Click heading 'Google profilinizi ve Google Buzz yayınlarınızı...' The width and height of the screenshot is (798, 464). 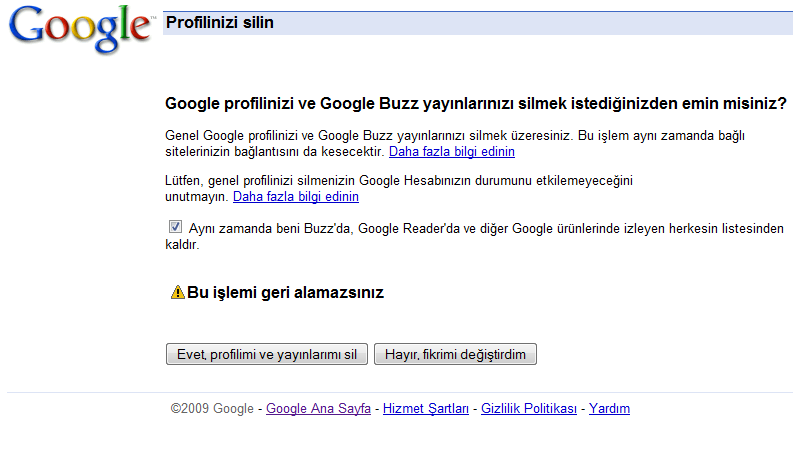476,104
